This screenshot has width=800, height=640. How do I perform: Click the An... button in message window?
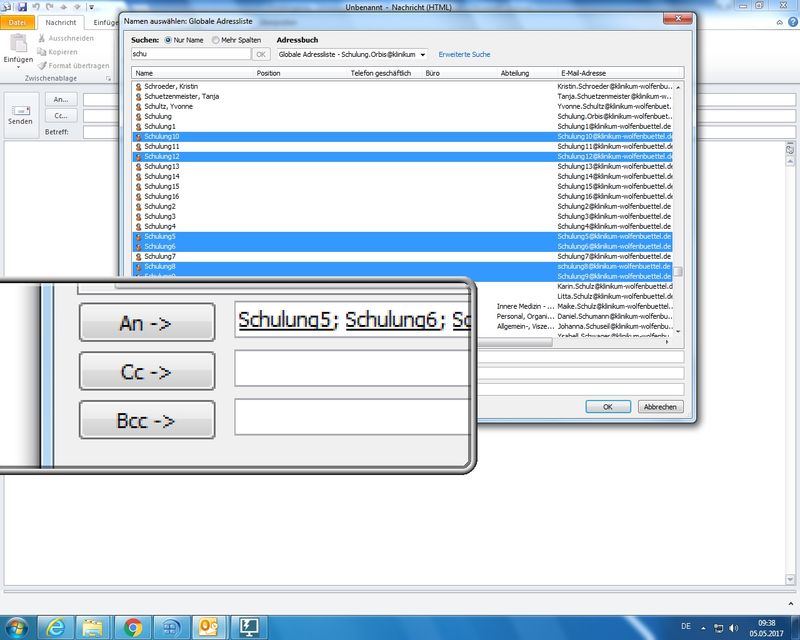[61, 100]
